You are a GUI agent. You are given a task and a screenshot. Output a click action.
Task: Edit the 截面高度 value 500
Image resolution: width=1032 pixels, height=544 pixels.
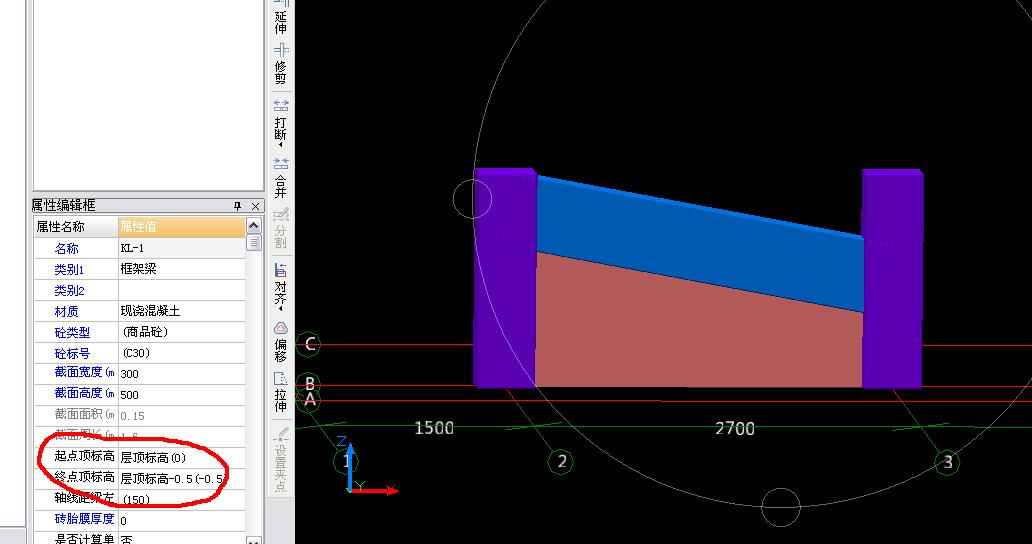click(182, 395)
